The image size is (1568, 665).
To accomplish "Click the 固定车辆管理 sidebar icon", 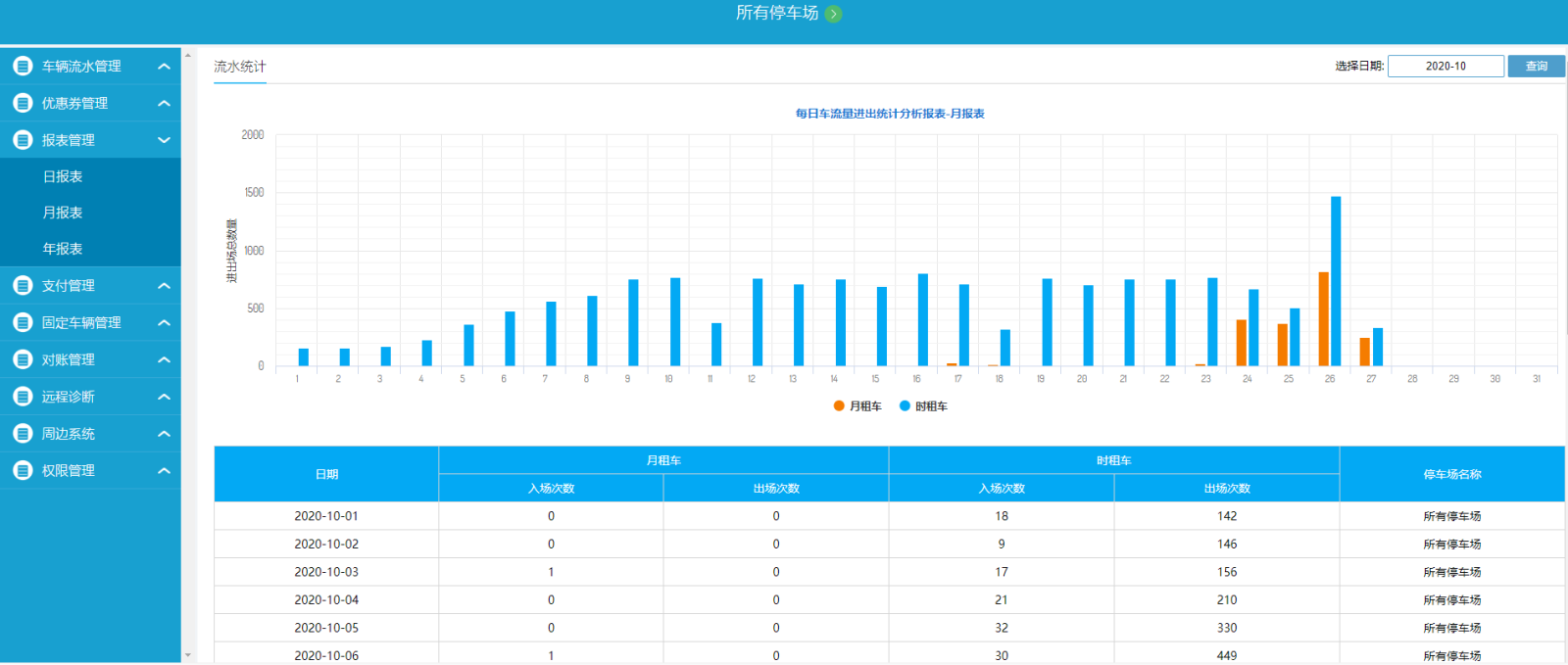I will [x=23, y=322].
